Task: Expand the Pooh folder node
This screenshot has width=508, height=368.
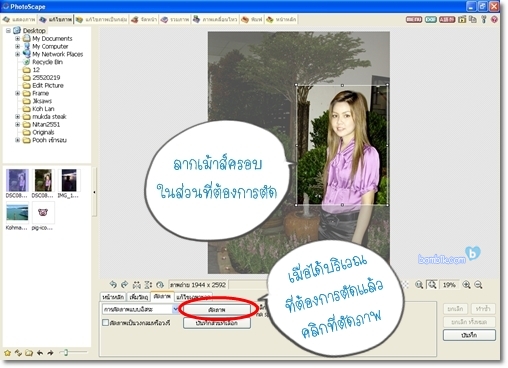Action: tap(17, 140)
